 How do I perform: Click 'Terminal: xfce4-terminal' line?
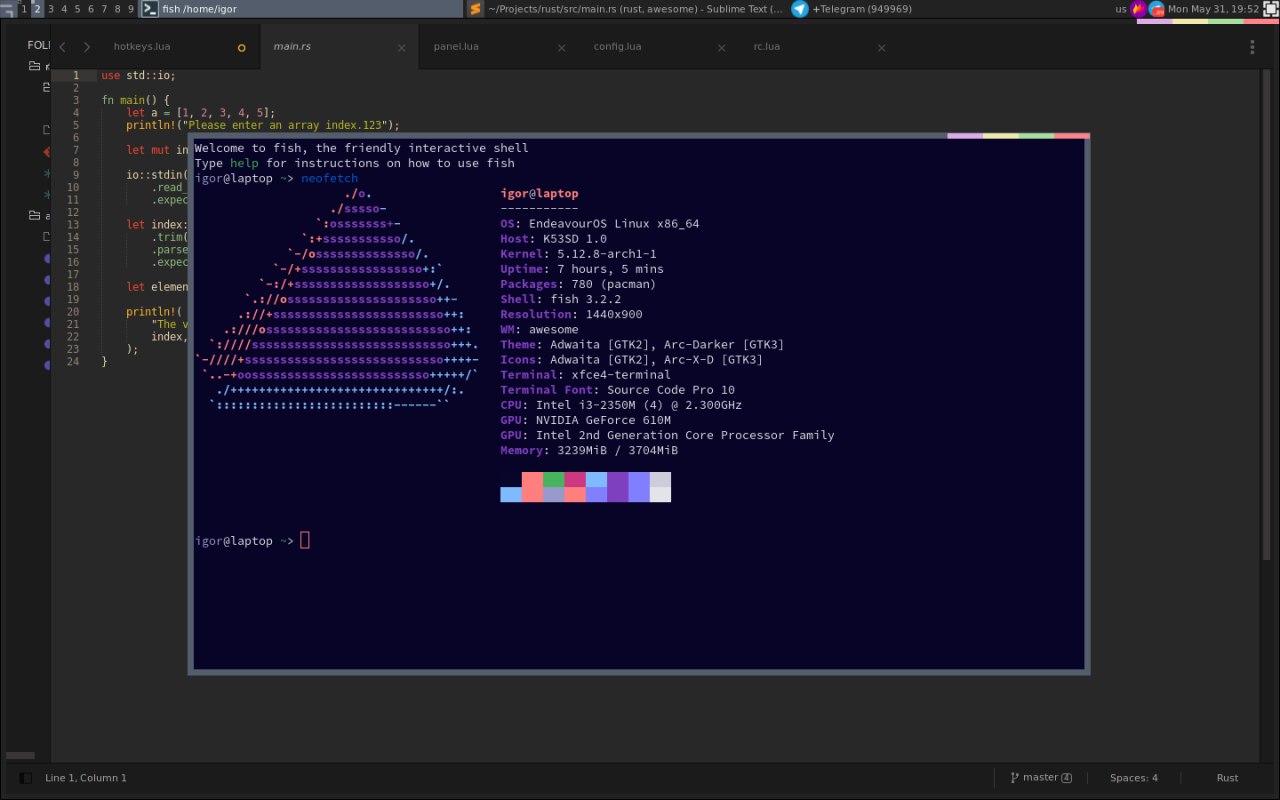click(585, 375)
